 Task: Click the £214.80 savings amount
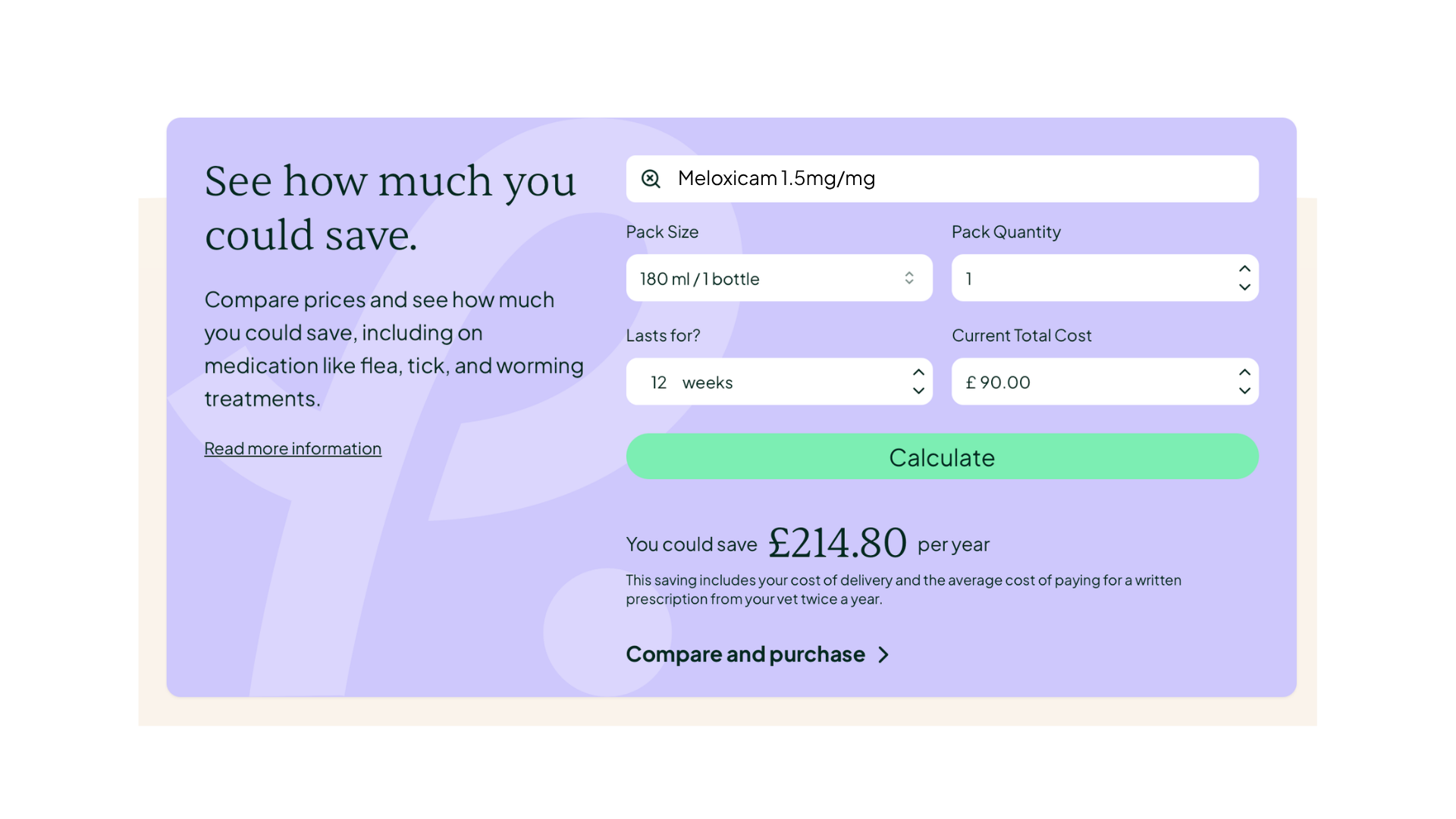(x=836, y=541)
